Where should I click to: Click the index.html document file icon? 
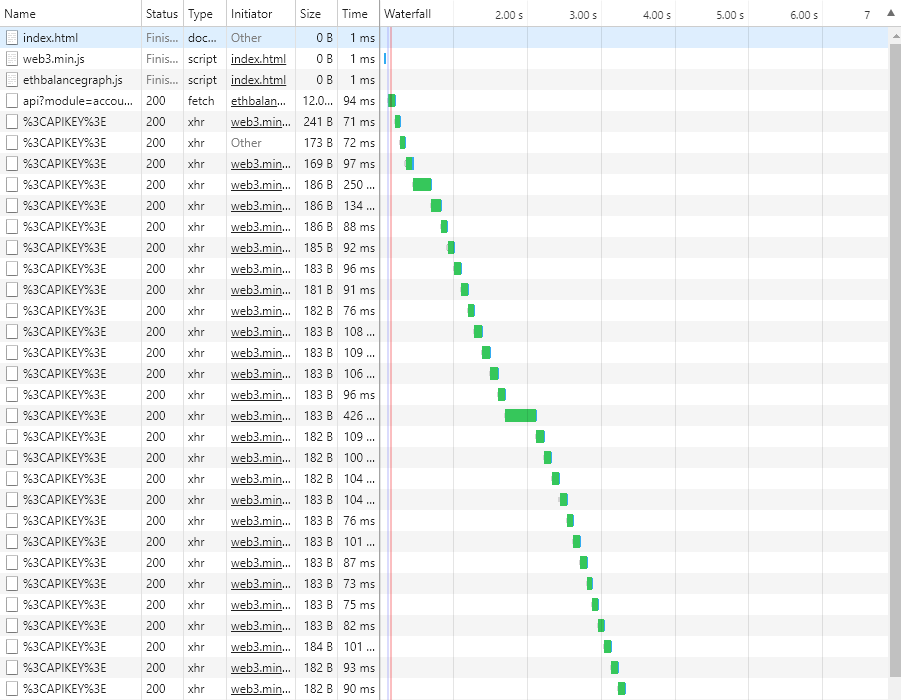tap(11, 38)
